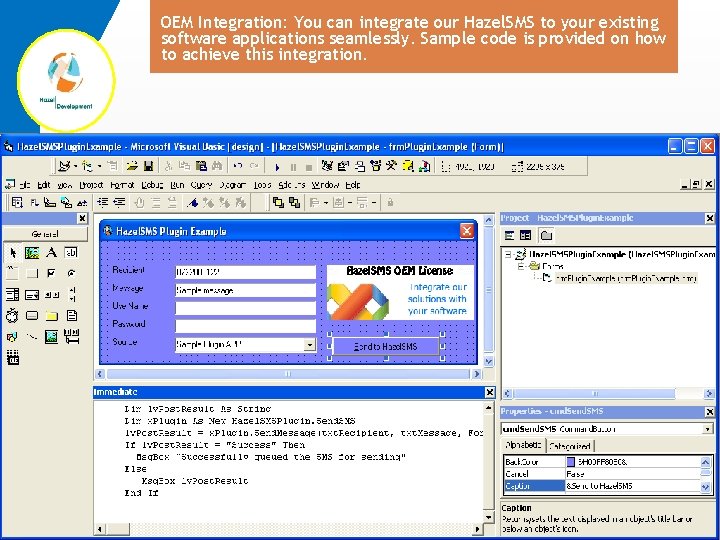Click the Break pause button in toolbar
The width and height of the screenshot is (720, 540).
pyautogui.click(x=293, y=167)
